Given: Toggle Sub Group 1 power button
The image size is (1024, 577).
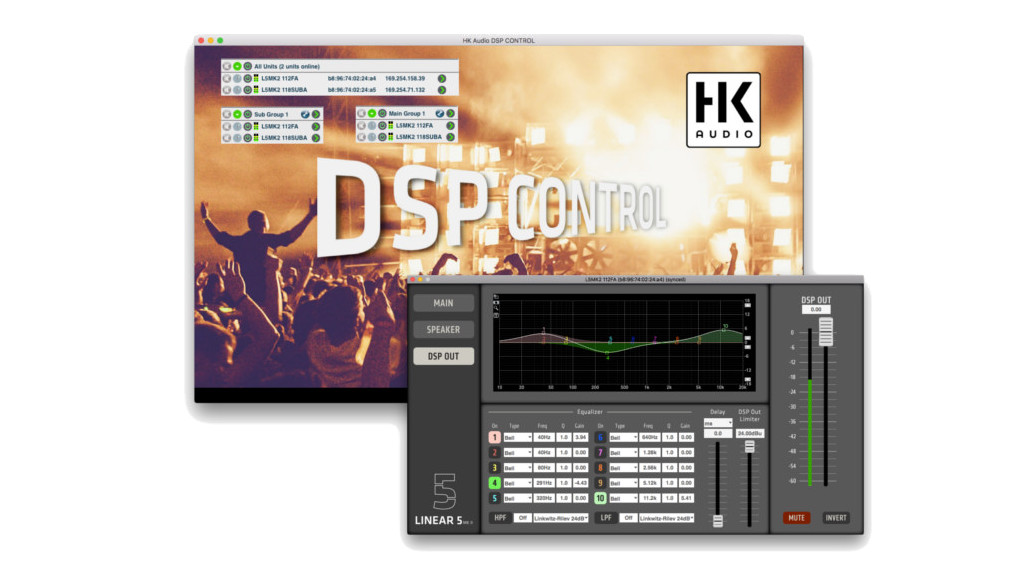Looking at the screenshot, I should pyautogui.click(x=248, y=114).
